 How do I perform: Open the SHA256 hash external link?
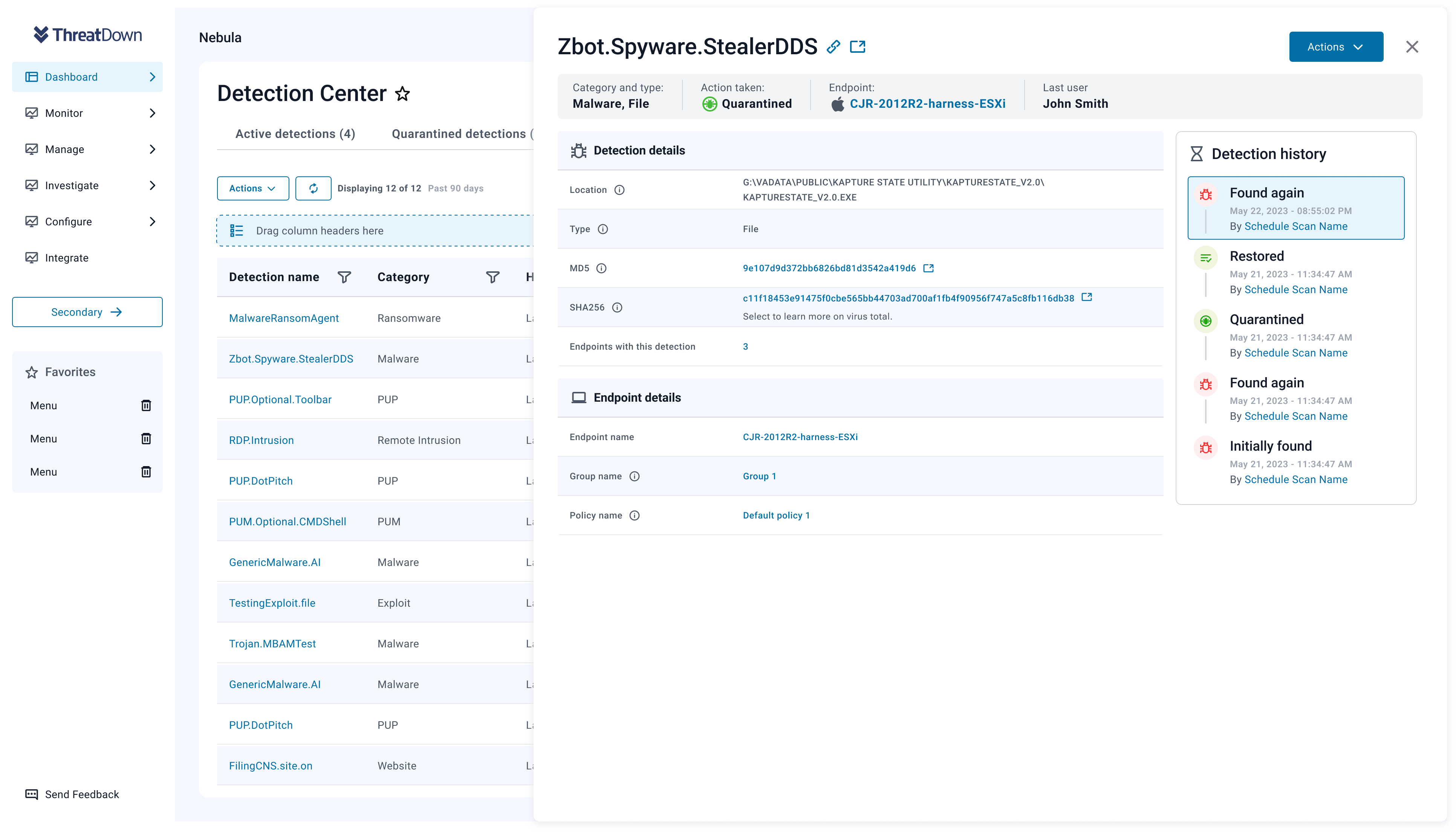1087,297
